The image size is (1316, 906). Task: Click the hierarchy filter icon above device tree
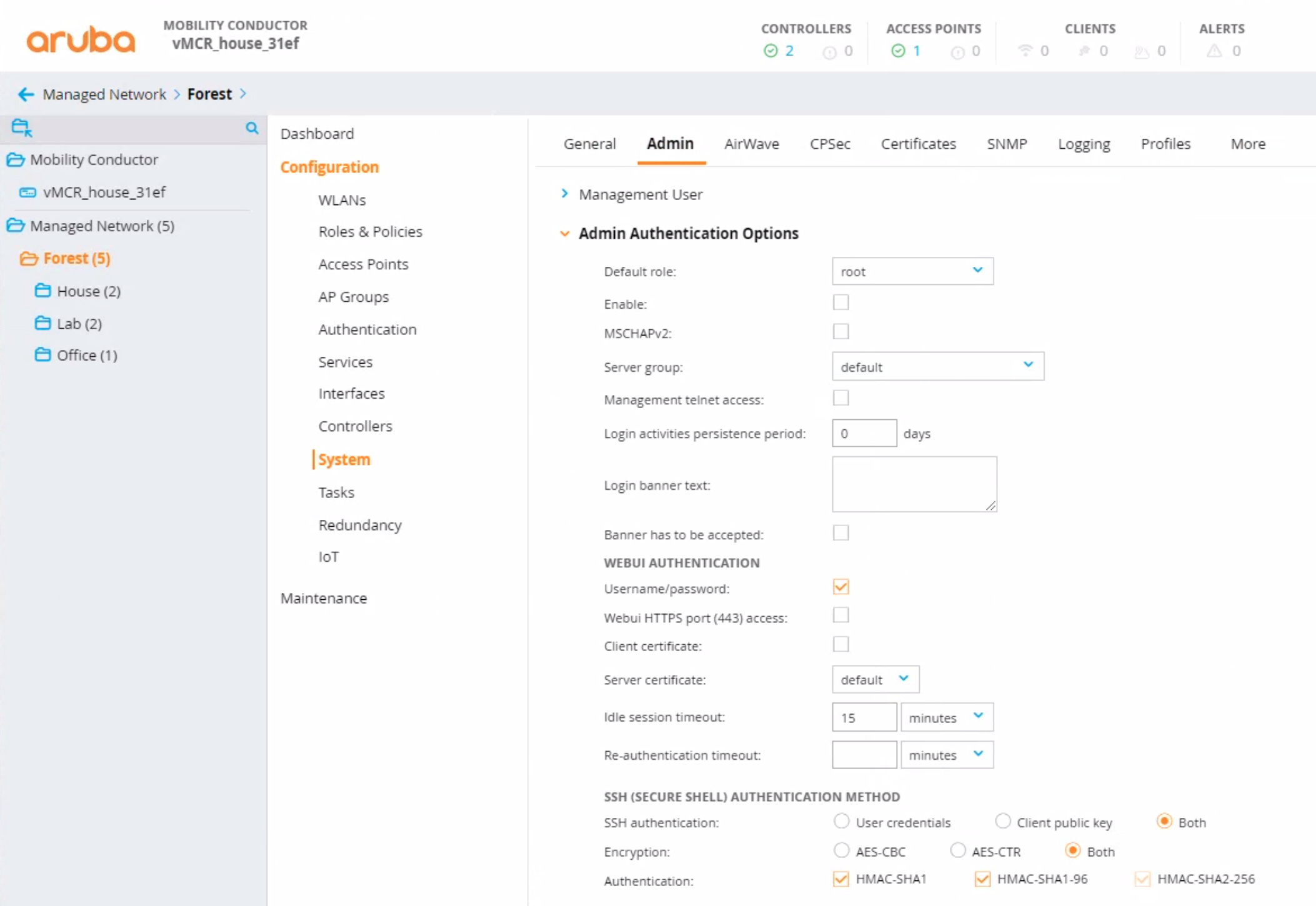(19, 127)
